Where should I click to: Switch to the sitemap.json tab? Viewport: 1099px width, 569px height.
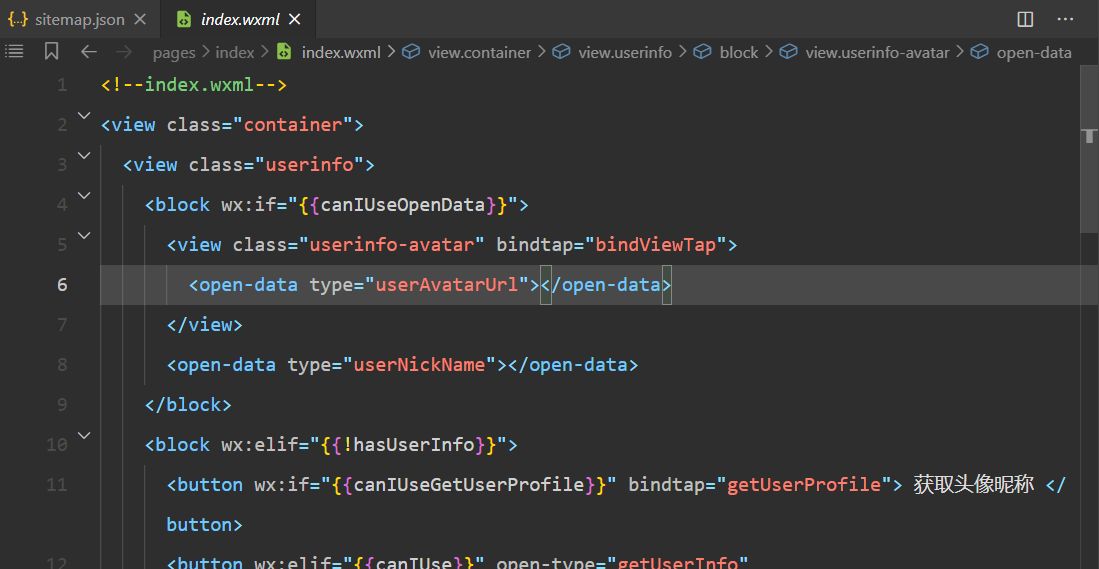(x=78, y=19)
